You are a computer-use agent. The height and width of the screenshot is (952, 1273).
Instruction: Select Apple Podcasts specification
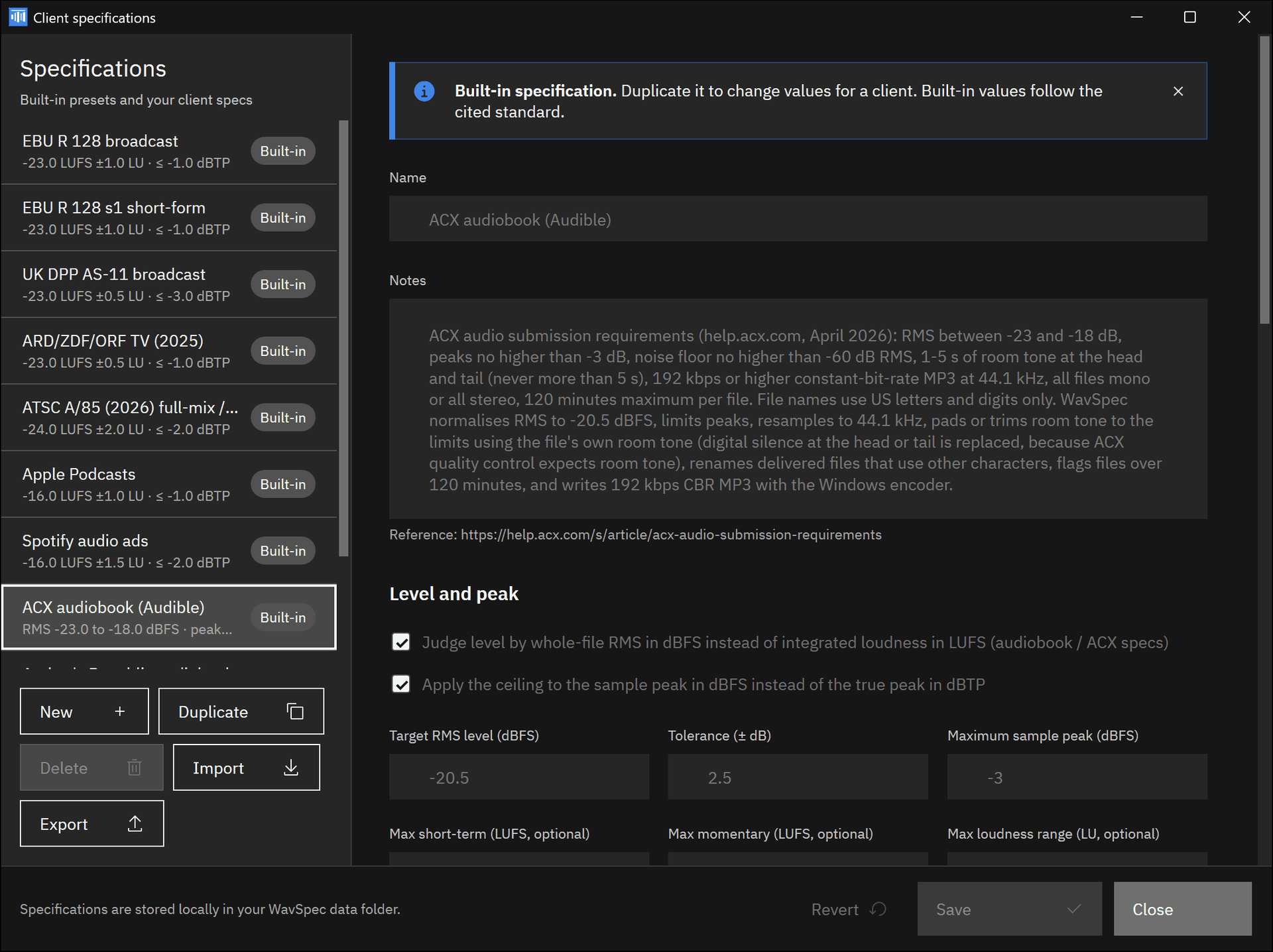[x=169, y=485]
